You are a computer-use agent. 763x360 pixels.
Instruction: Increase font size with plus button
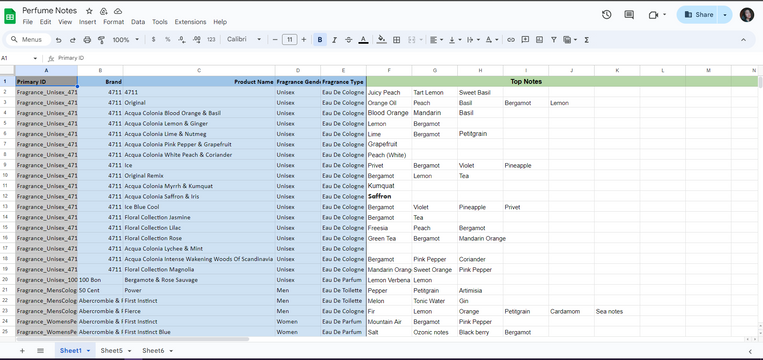[x=304, y=40]
